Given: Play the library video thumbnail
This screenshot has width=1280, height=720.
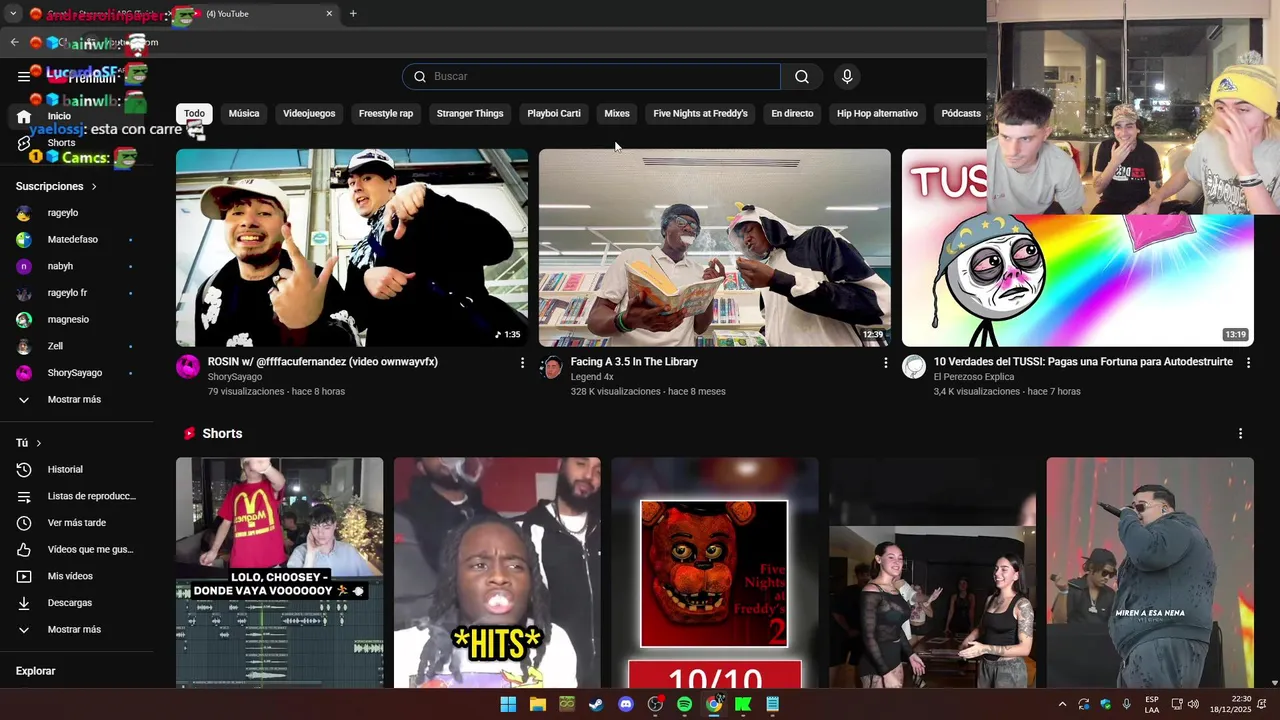Looking at the screenshot, I should click(x=715, y=248).
